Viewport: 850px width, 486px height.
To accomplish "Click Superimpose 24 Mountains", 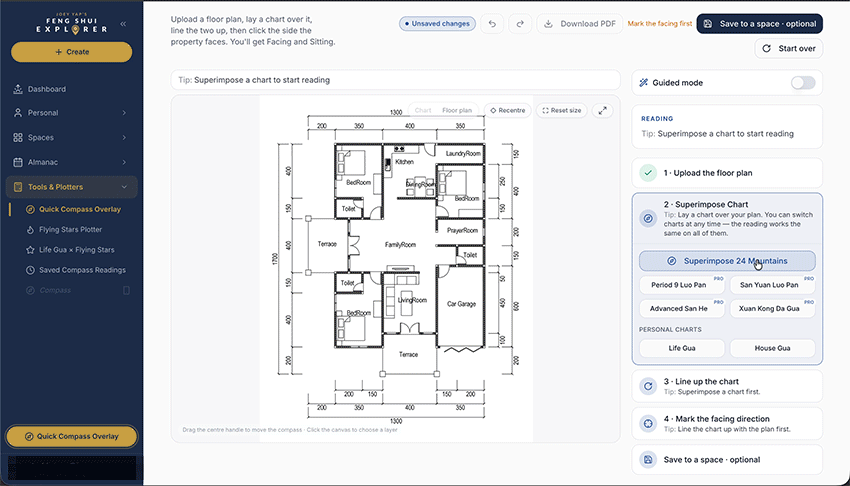I will (727, 261).
